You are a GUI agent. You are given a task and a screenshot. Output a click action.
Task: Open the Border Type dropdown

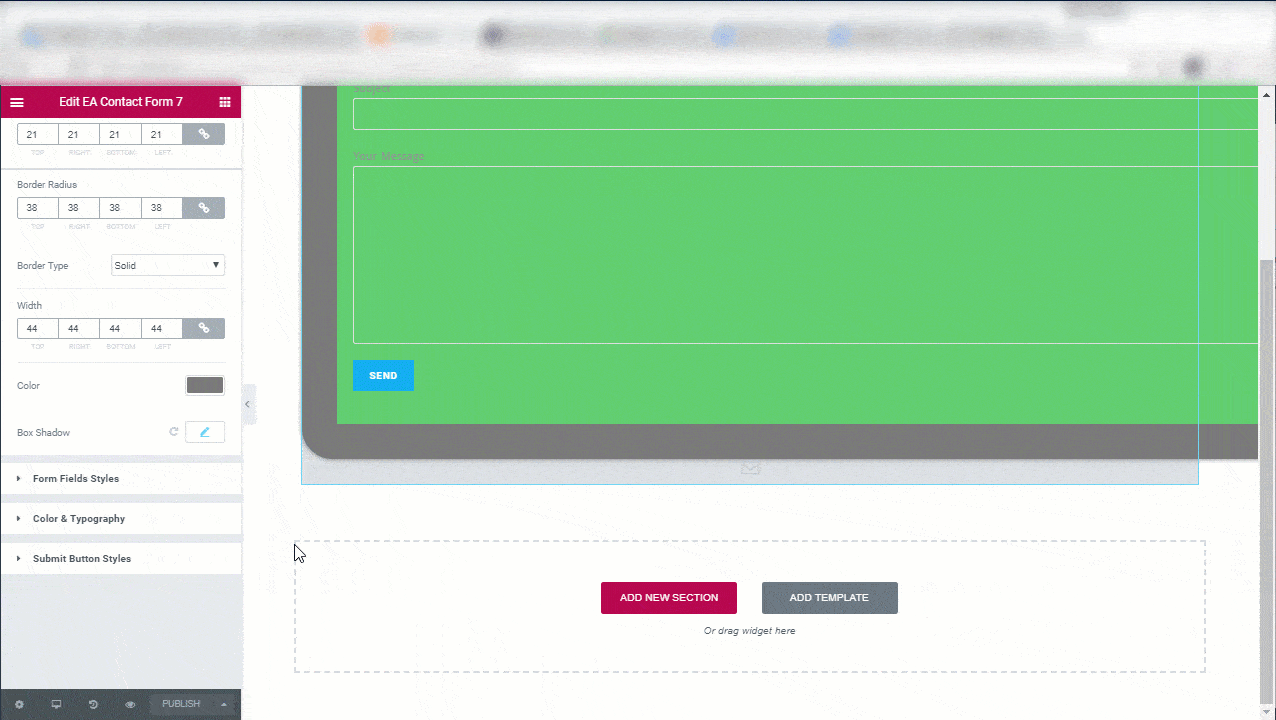pos(168,265)
